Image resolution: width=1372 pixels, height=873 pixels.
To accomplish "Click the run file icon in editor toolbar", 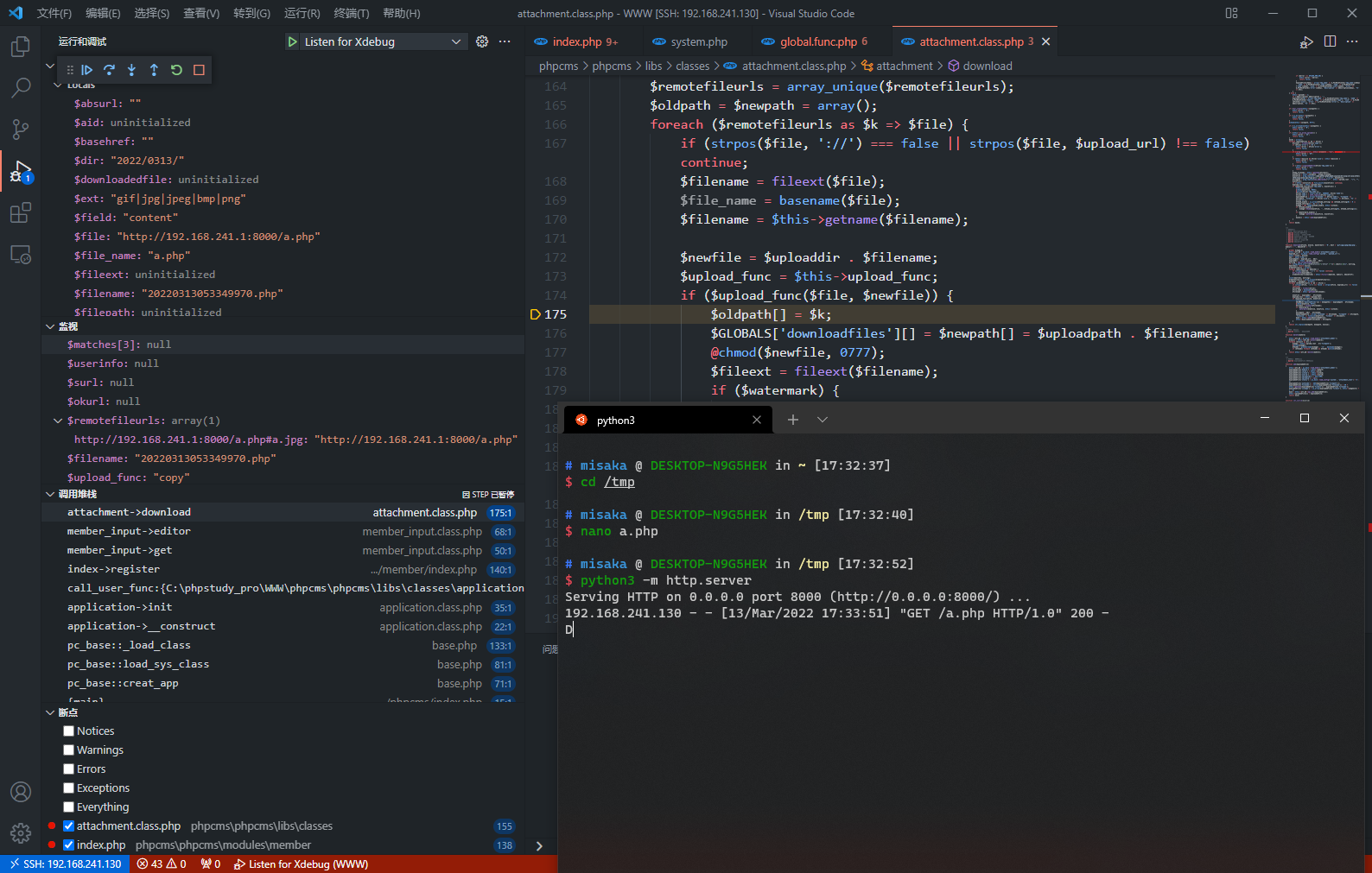I will pyautogui.click(x=1307, y=41).
